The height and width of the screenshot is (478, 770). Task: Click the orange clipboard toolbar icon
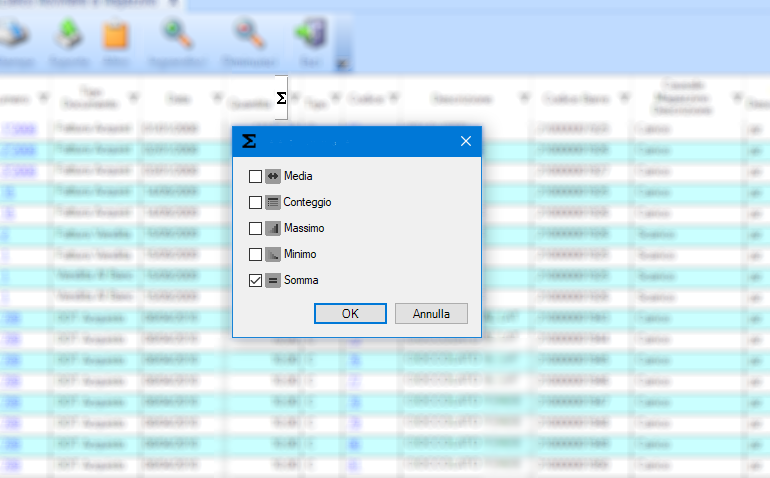pos(117,37)
